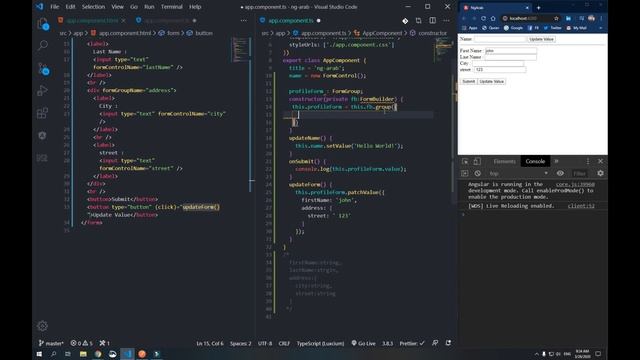Image resolution: width=640 pixels, height=360 pixels.
Task: Click the browser home button
Action: coord(493,18)
